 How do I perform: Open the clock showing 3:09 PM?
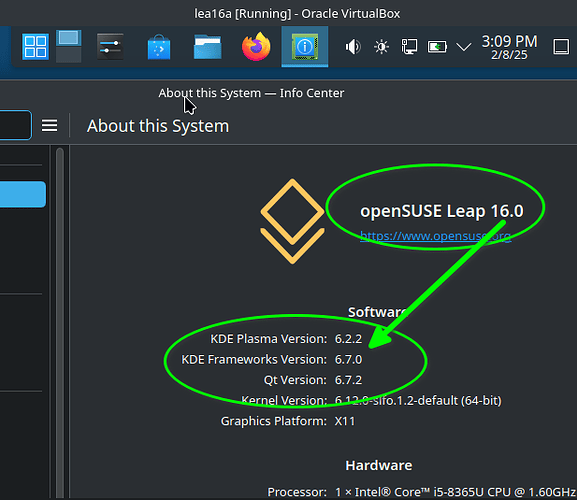(x=509, y=47)
